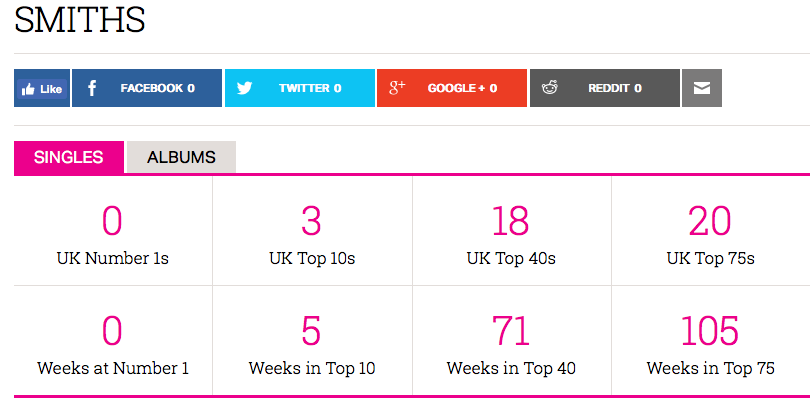
Task: Click the Google+ logo icon
Action: [397, 88]
